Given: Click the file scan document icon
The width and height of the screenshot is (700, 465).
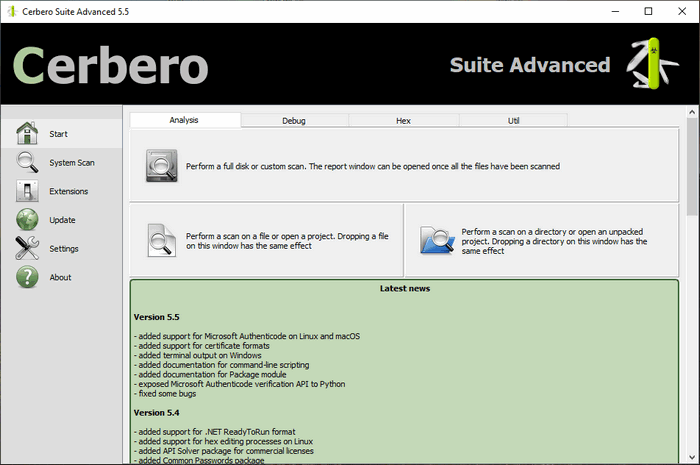Looking at the screenshot, I should [161, 241].
